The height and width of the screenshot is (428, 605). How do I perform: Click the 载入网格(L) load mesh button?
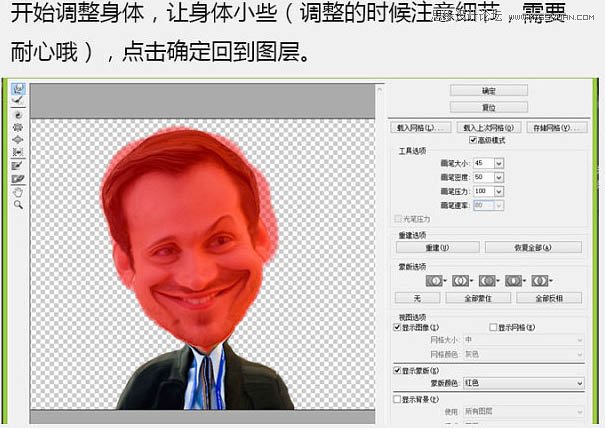point(420,128)
